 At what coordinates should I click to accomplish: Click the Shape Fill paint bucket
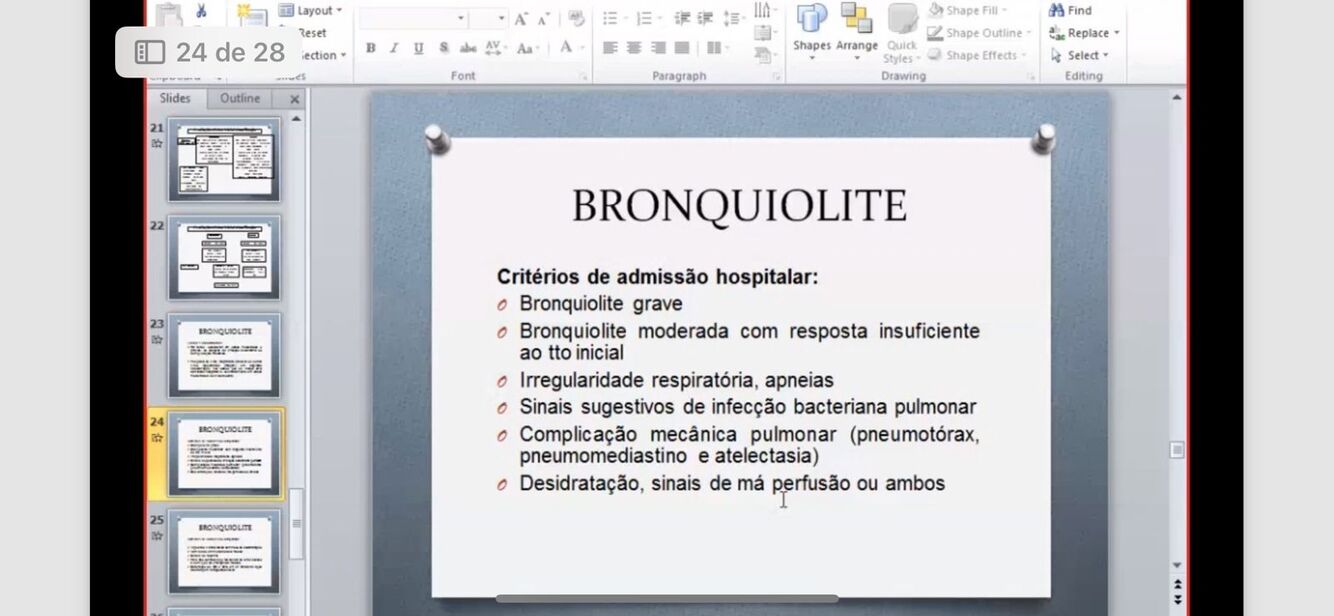pos(935,10)
